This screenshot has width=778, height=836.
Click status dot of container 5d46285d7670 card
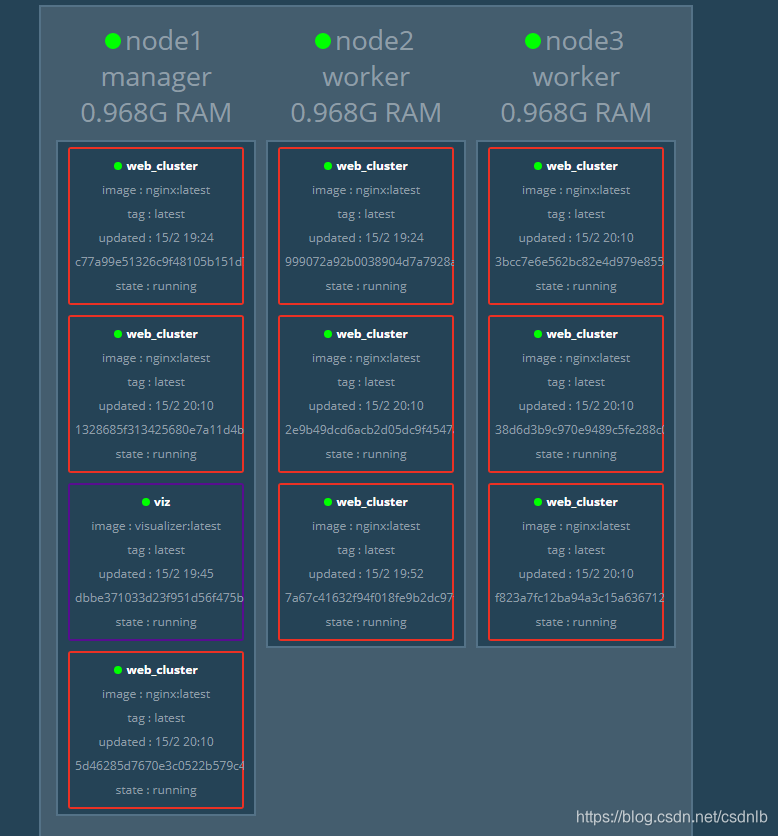(x=118, y=670)
